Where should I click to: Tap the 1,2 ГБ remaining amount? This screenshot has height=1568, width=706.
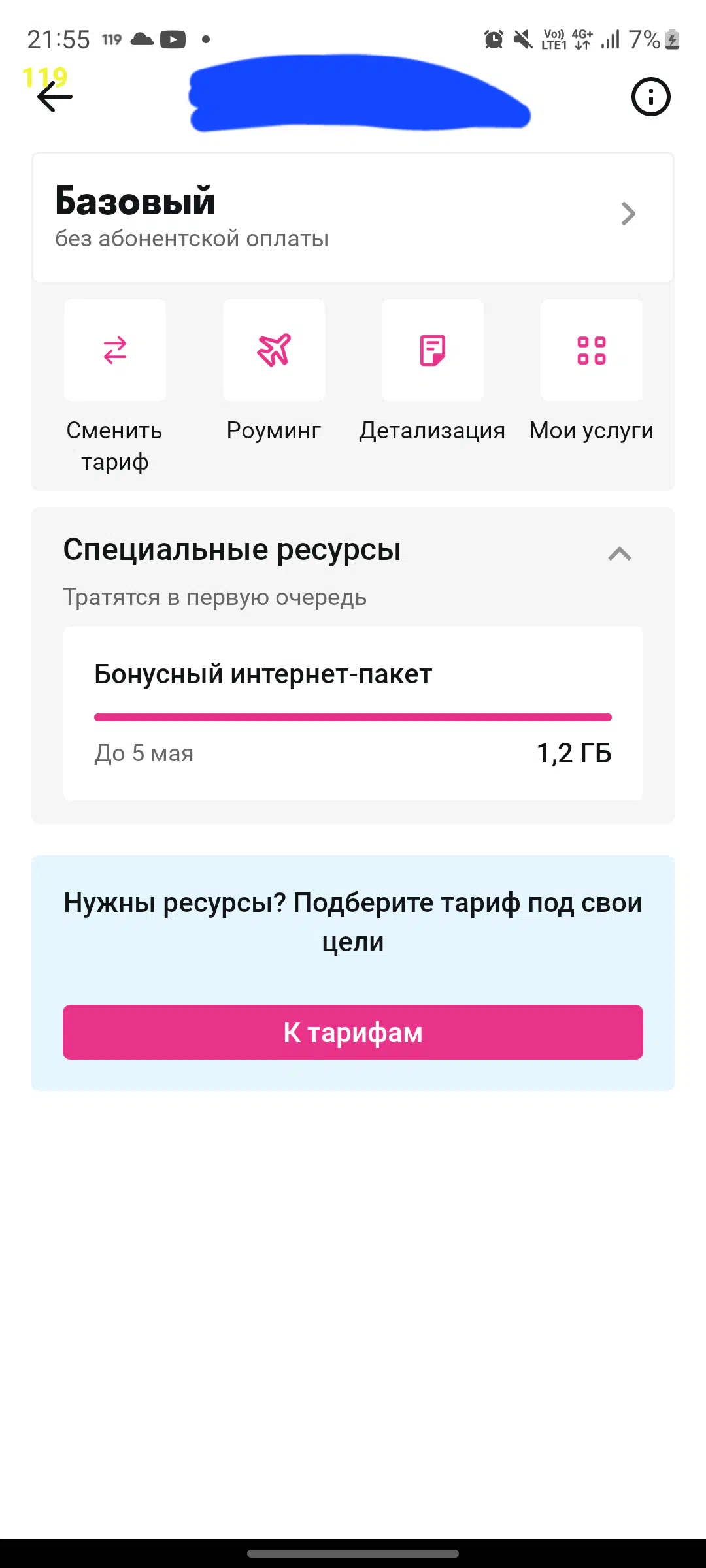[x=574, y=753]
